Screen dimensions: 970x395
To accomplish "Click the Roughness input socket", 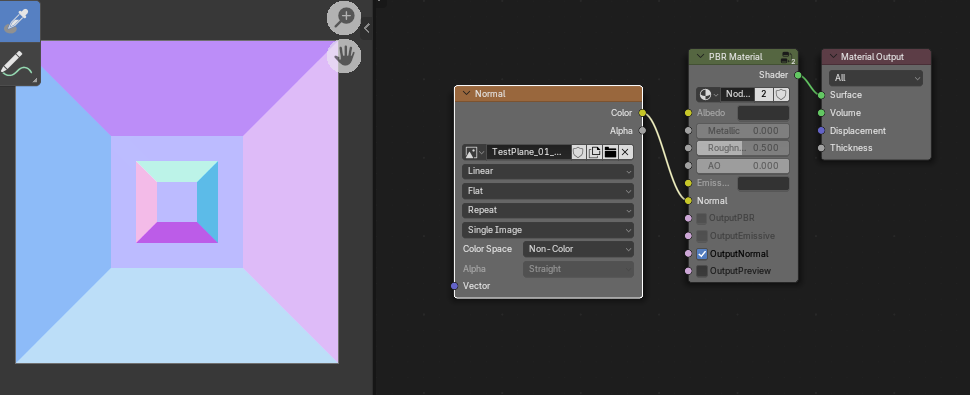I will click(x=688, y=148).
